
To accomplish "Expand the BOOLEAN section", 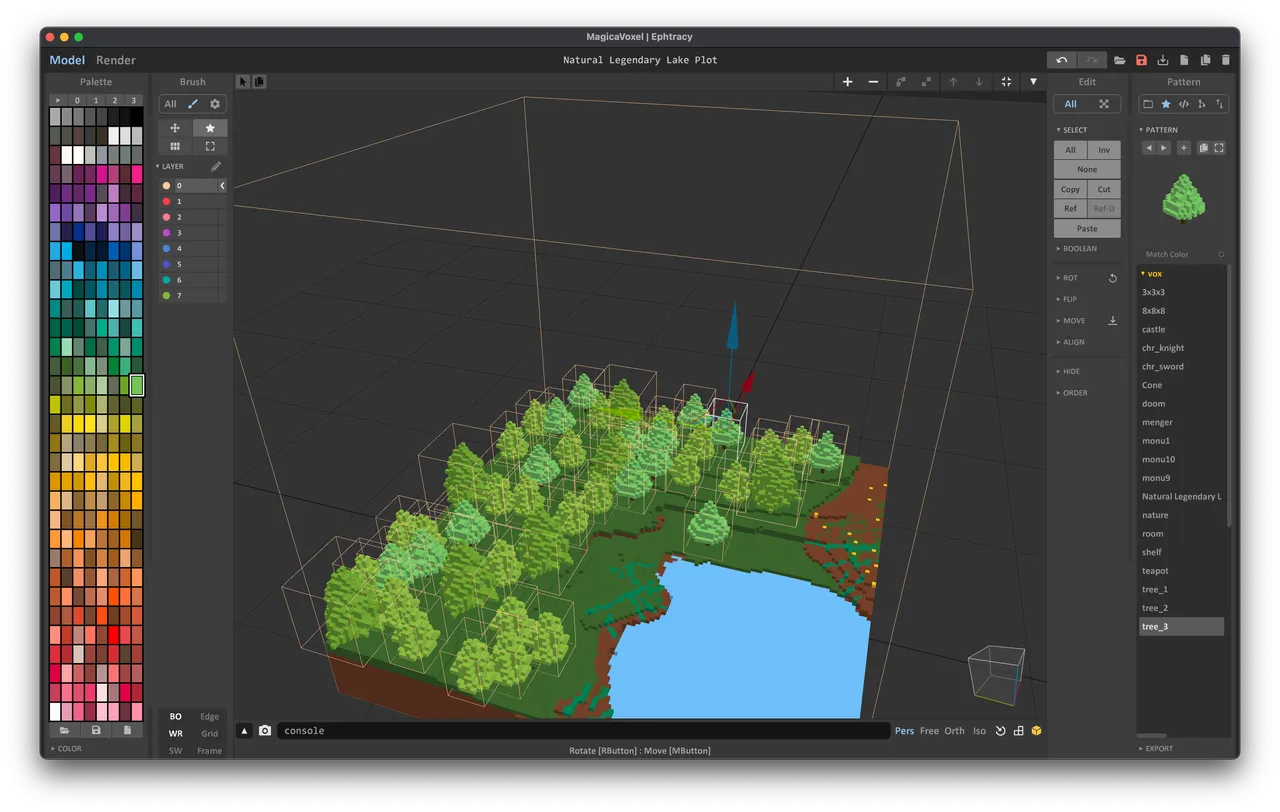I will 1076,249.
